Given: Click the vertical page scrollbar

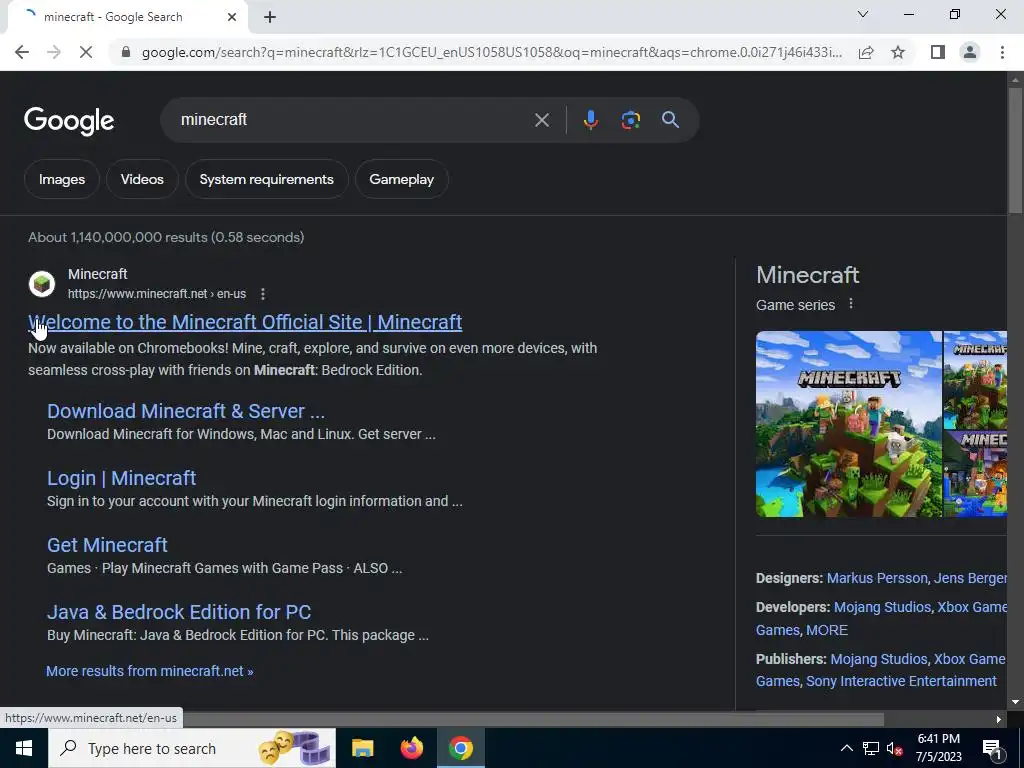Looking at the screenshot, I should [x=1015, y=150].
